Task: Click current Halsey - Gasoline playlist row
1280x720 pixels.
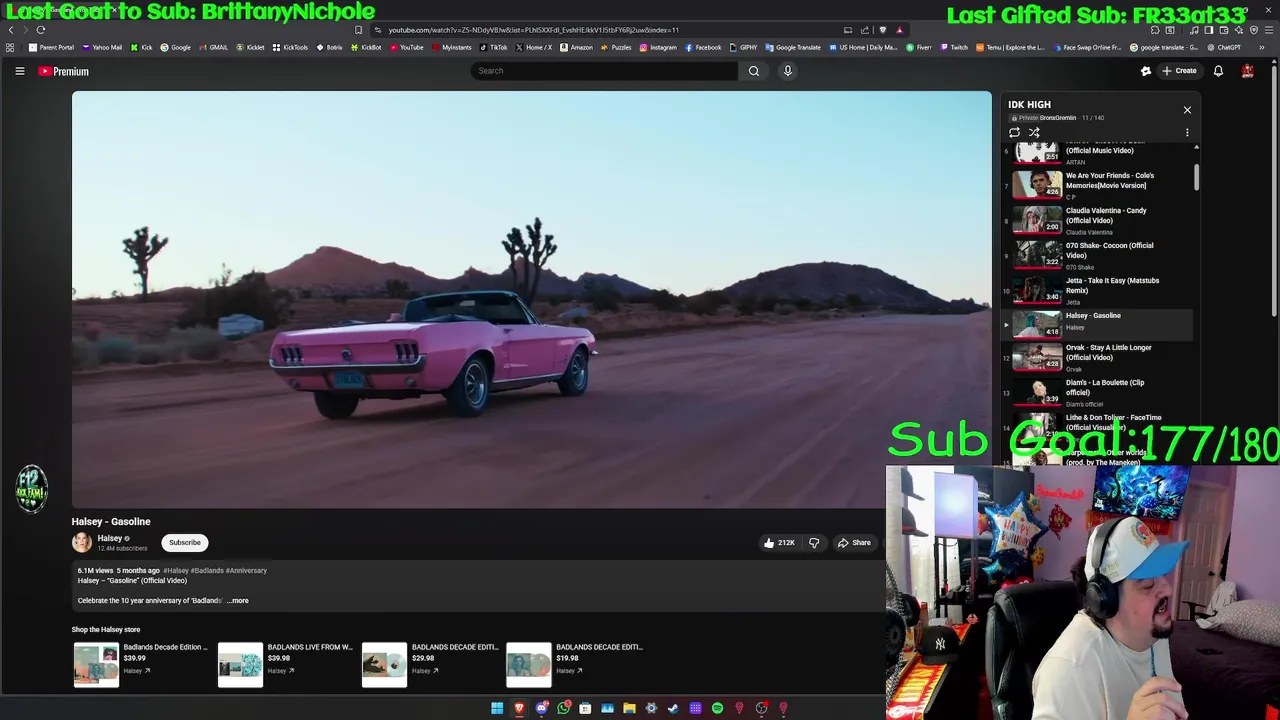Action: coord(1097,324)
